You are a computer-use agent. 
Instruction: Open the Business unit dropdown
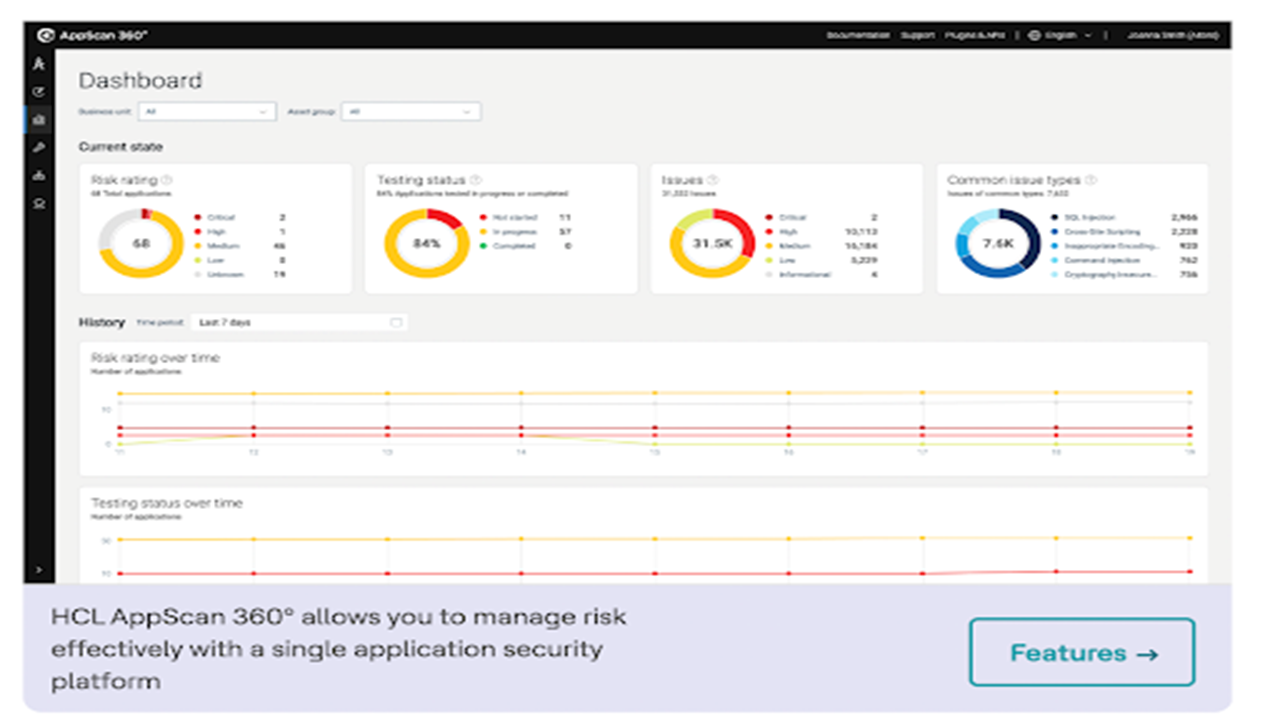[x=207, y=112]
